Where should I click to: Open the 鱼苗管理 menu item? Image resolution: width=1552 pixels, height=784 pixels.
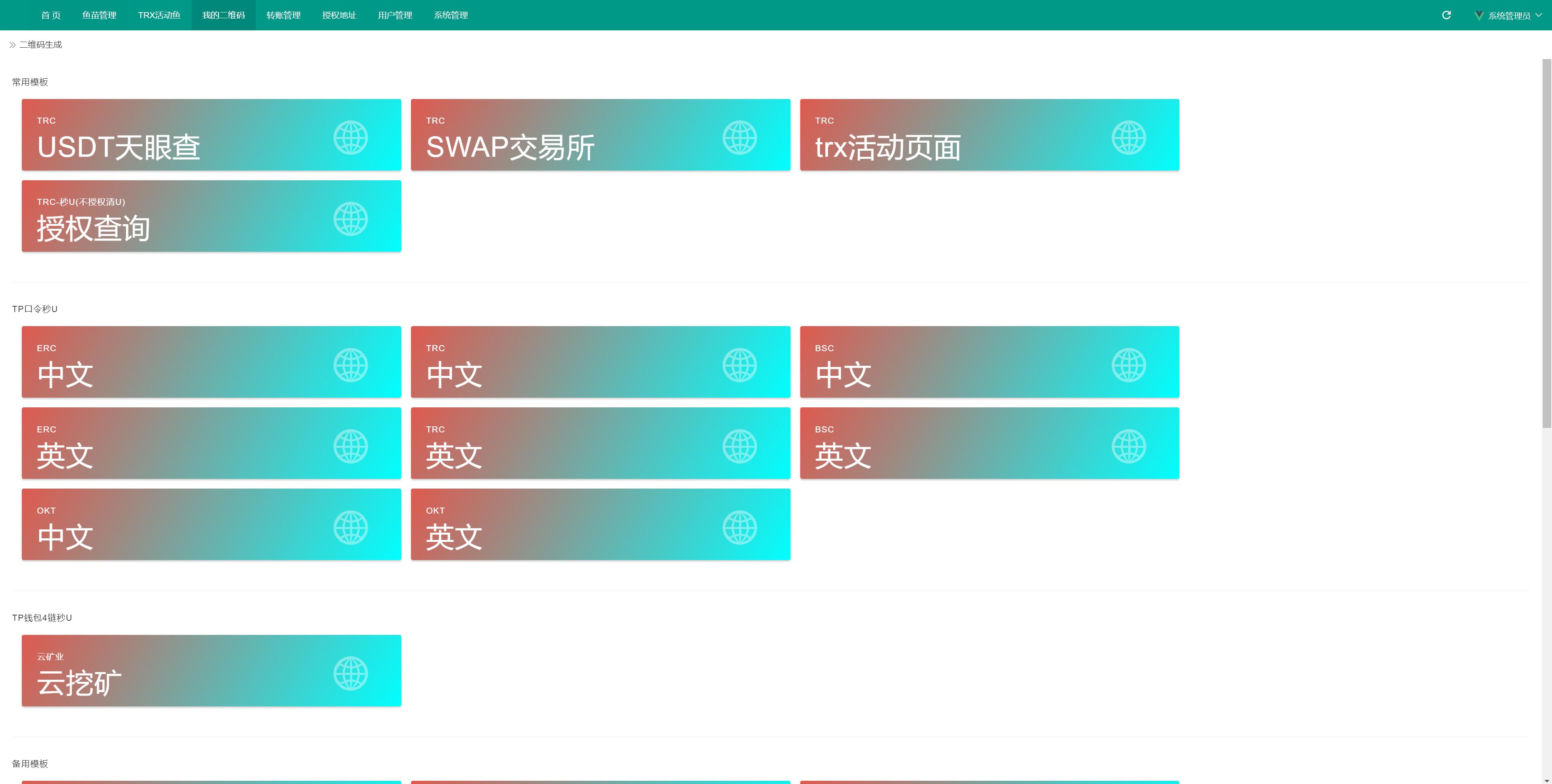pyautogui.click(x=99, y=15)
